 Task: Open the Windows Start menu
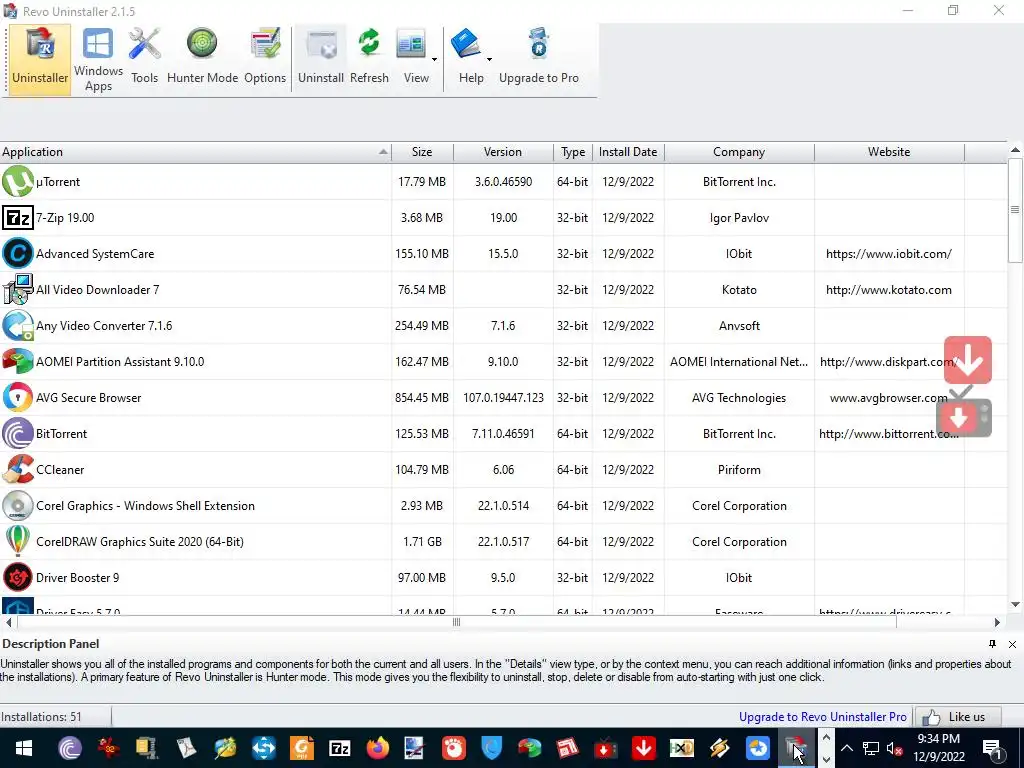point(24,748)
